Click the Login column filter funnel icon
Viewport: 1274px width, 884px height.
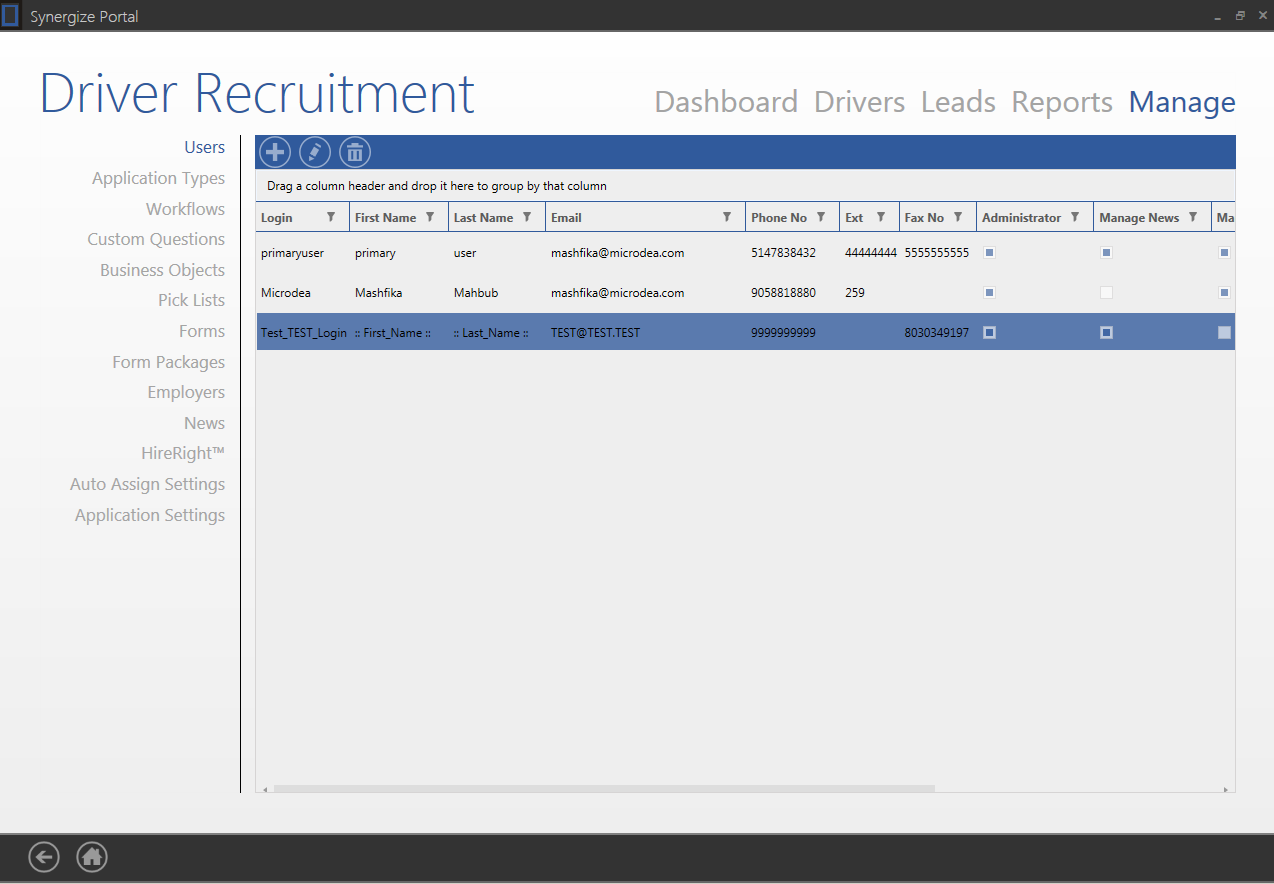pyautogui.click(x=331, y=217)
